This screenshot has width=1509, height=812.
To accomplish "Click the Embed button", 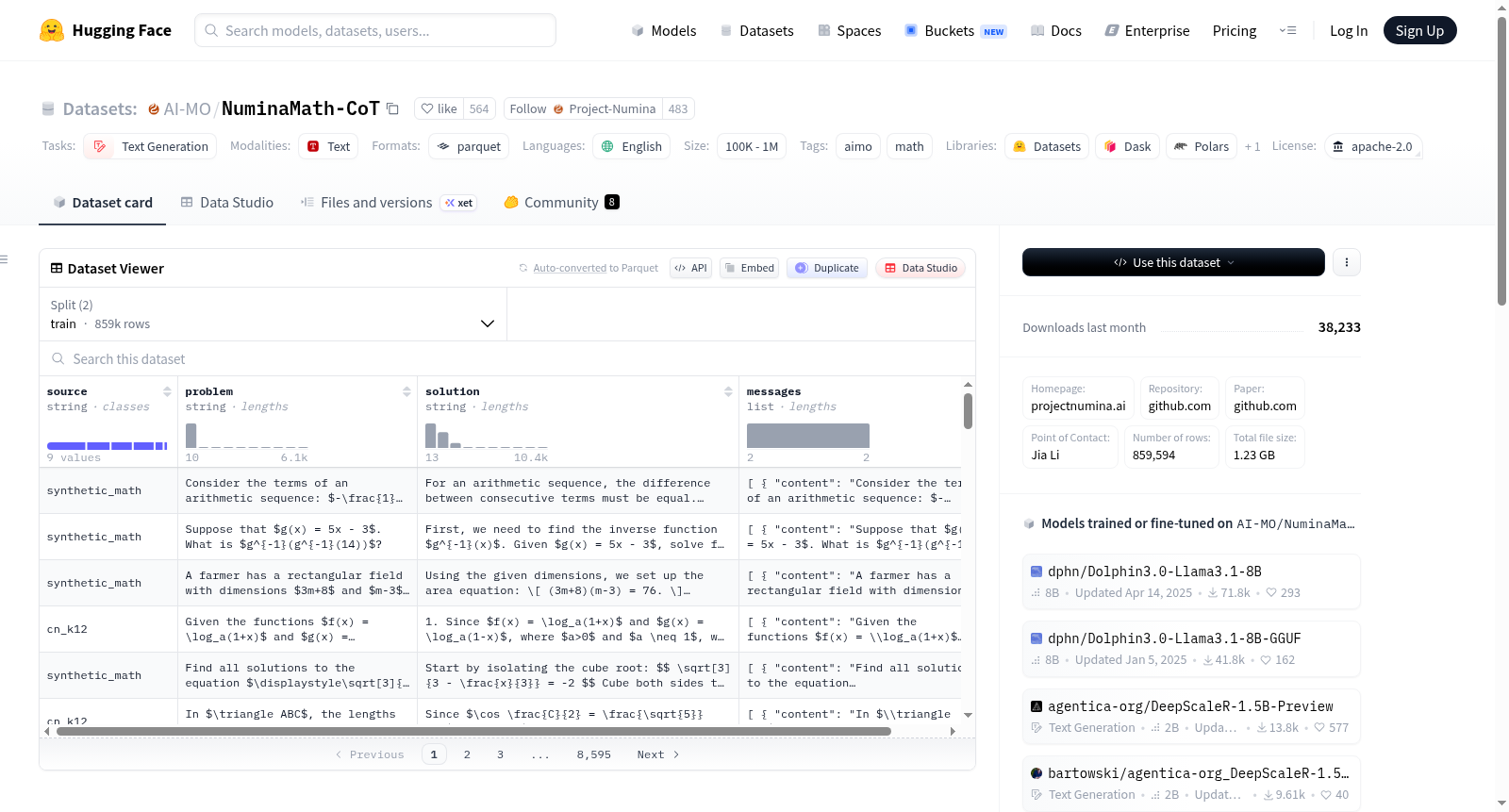I will [x=748, y=268].
